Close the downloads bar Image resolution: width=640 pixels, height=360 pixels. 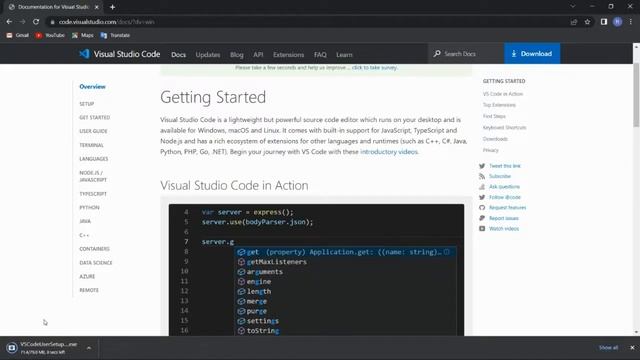632,348
